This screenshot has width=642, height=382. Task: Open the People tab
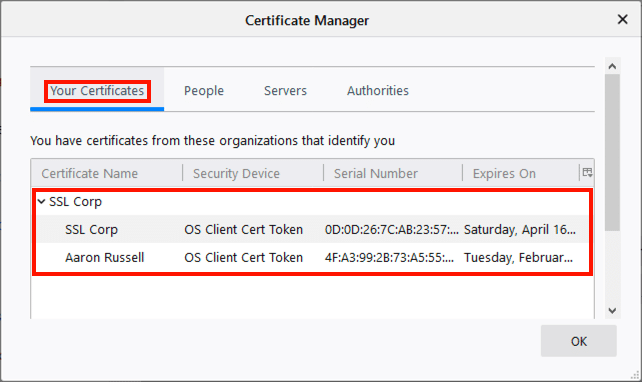204,90
